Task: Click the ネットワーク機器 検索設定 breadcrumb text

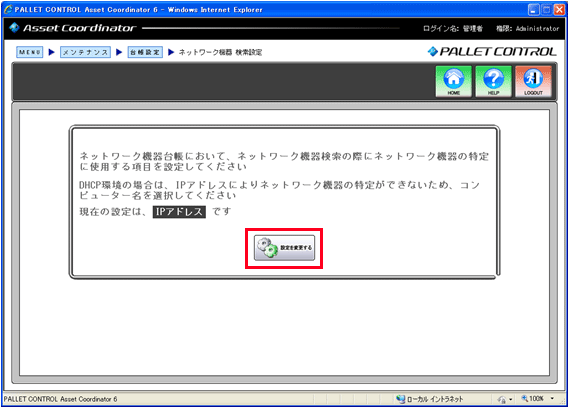Action: click(220, 52)
